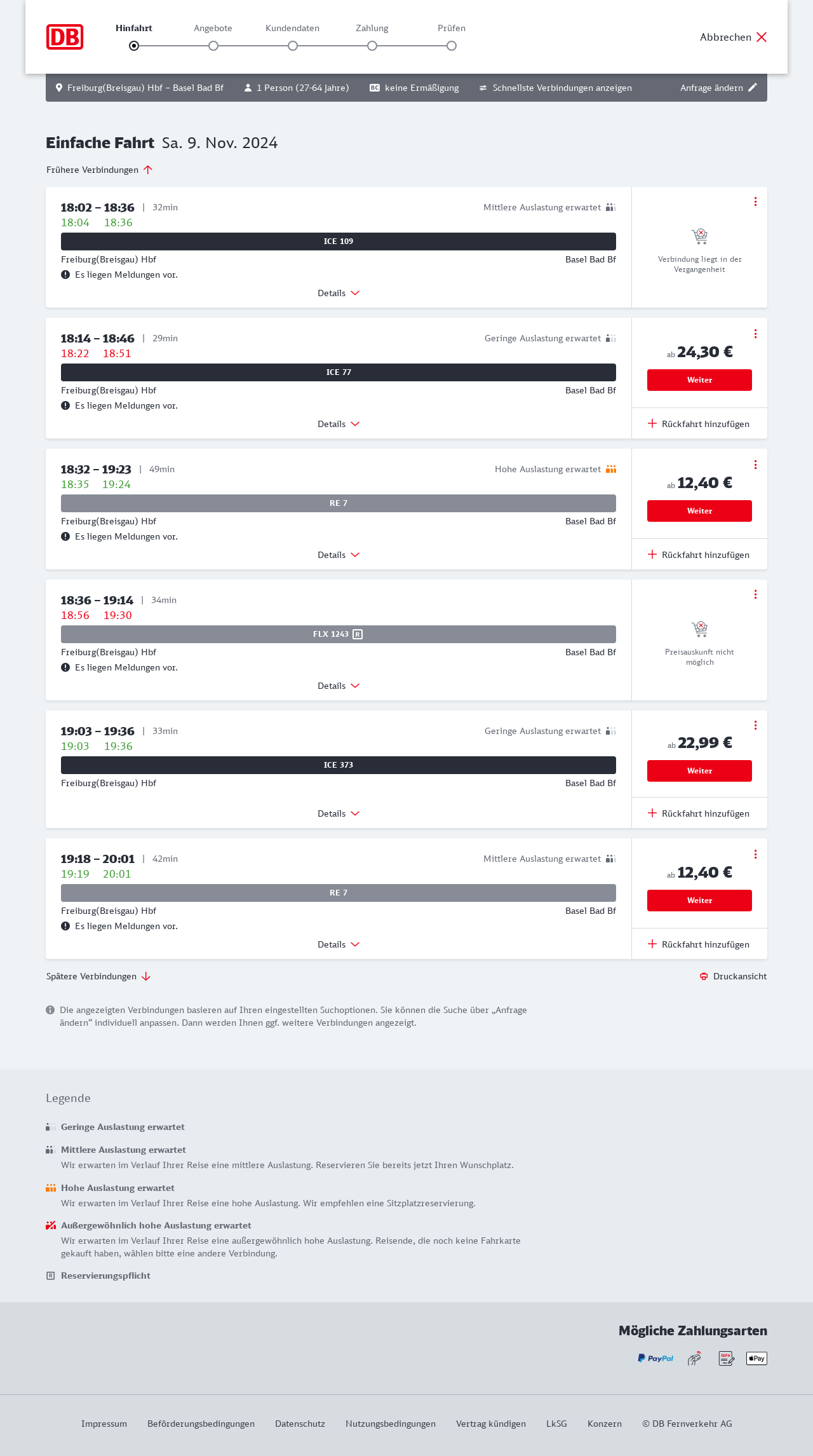813x1456 pixels.
Task: Expand Details for ICE 373 connection
Action: tap(339, 813)
